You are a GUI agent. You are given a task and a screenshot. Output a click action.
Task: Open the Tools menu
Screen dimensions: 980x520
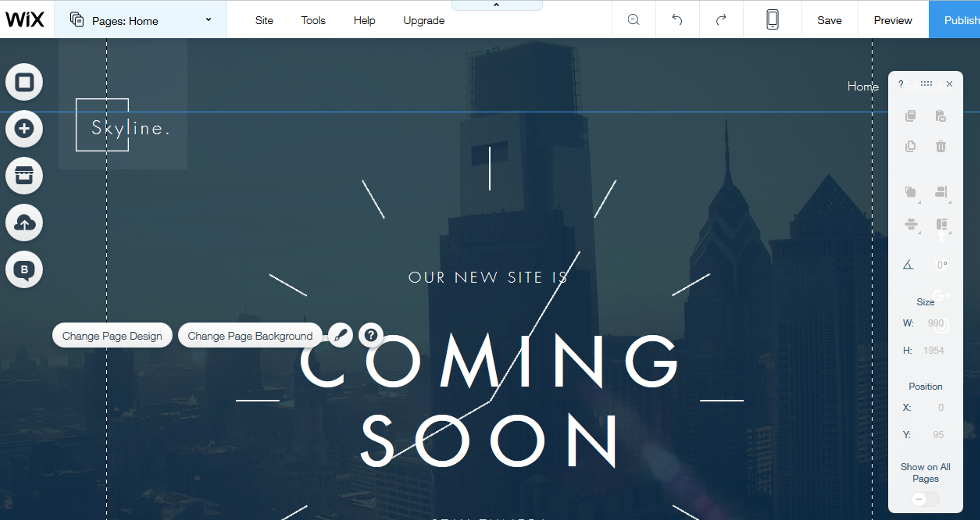313,20
